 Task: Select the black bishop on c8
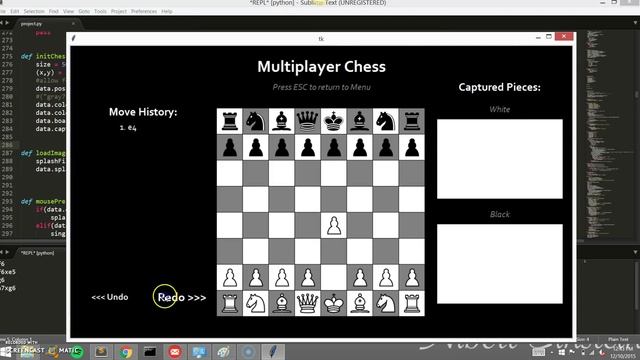point(282,121)
